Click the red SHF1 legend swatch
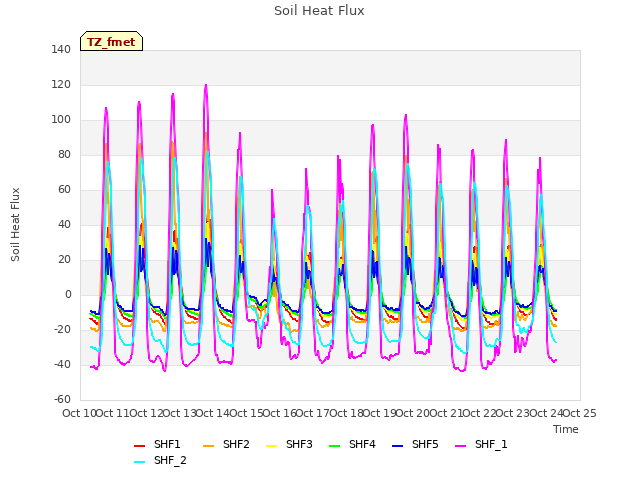This screenshot has width=640, height=480. pos(140,446)
